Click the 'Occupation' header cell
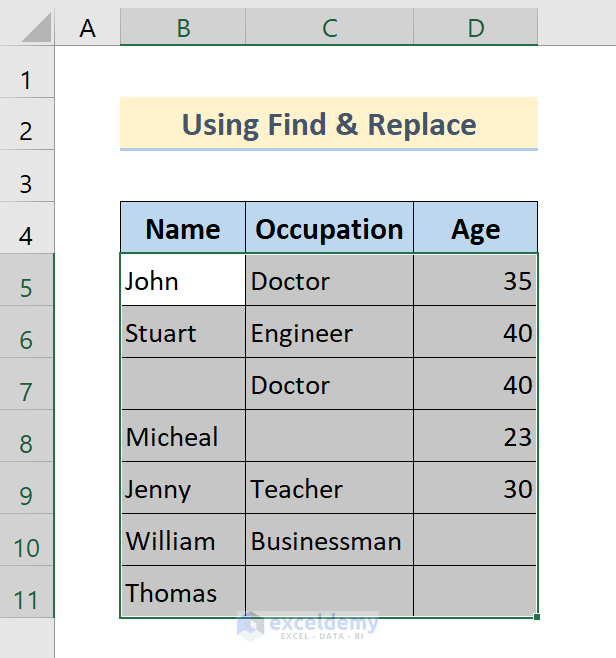 point(329,228)
